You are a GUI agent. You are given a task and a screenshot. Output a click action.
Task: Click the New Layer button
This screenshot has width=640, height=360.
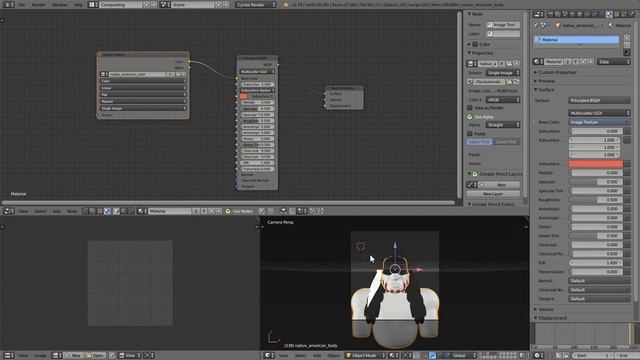tap(493, 194)
